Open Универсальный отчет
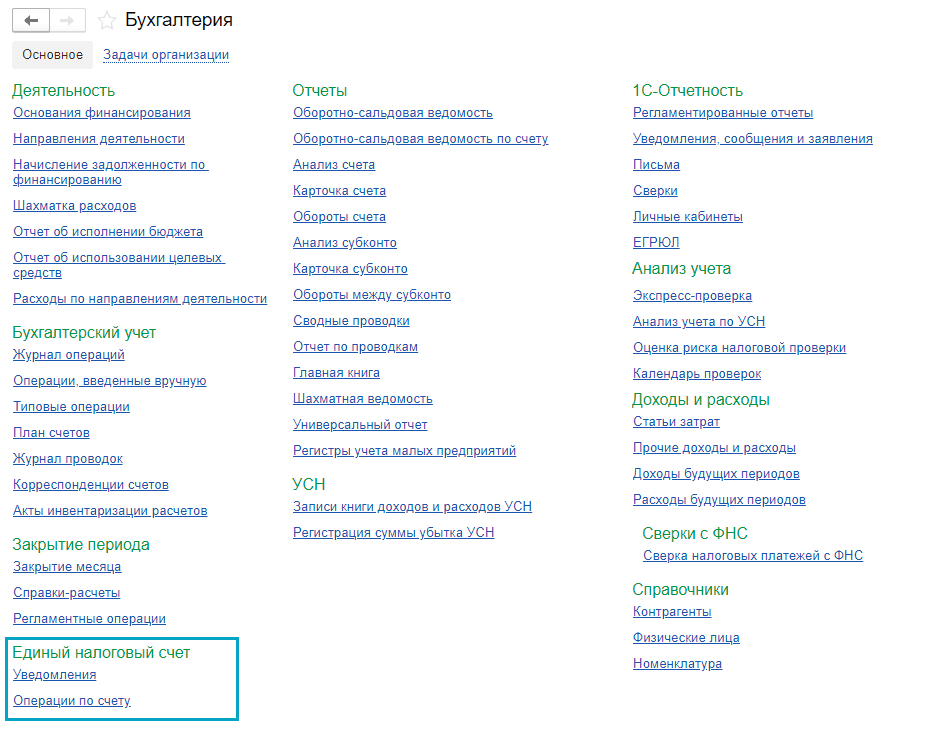This screenshot has height=735, width=933. 360,425
